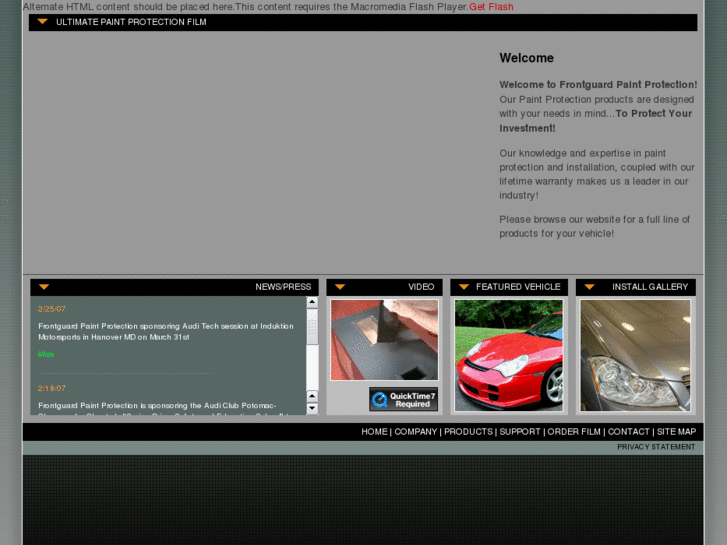Image resolution: width=727 pixels, height=545 pixels.
Task: Click the news scrollbar up arrow
Action: [x=312, y=302]
